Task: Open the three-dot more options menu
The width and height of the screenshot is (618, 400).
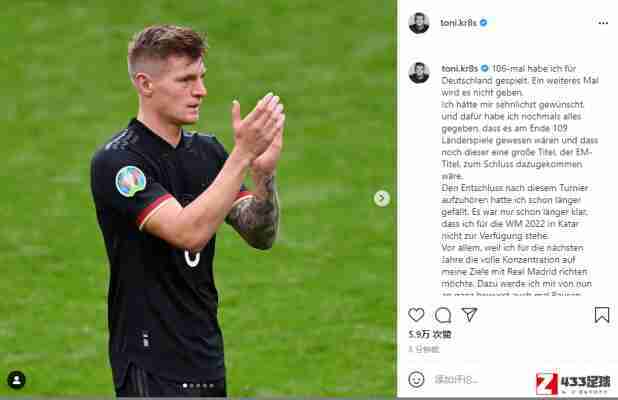Action: click(x=603, y=23)
